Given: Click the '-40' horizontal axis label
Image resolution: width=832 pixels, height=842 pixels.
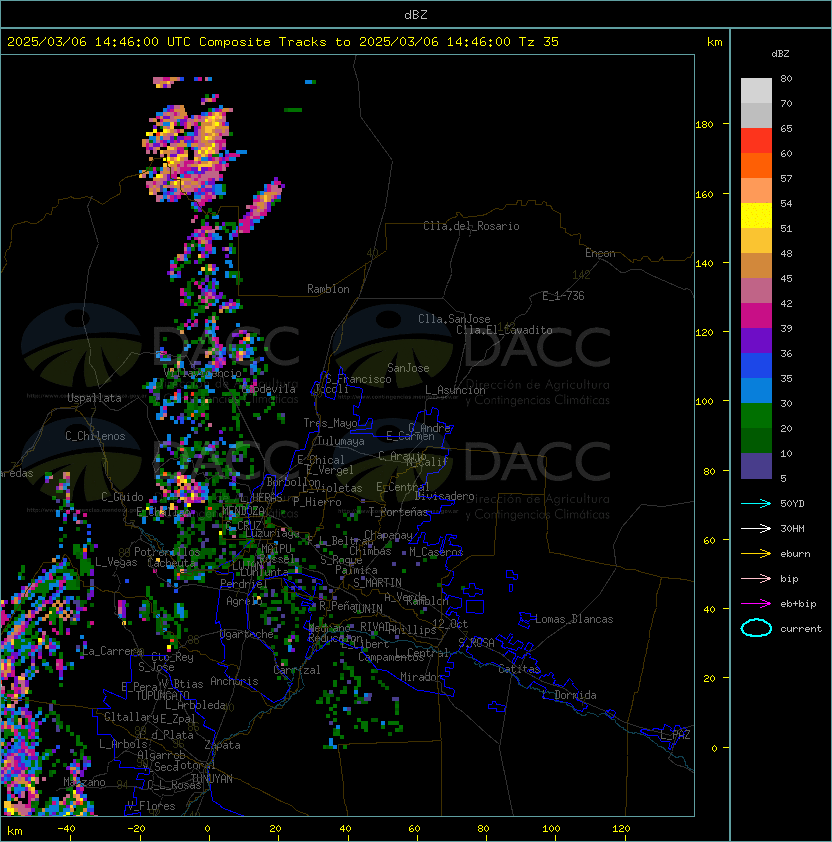Looking at the screenshot, I should (x=67, y=829).
